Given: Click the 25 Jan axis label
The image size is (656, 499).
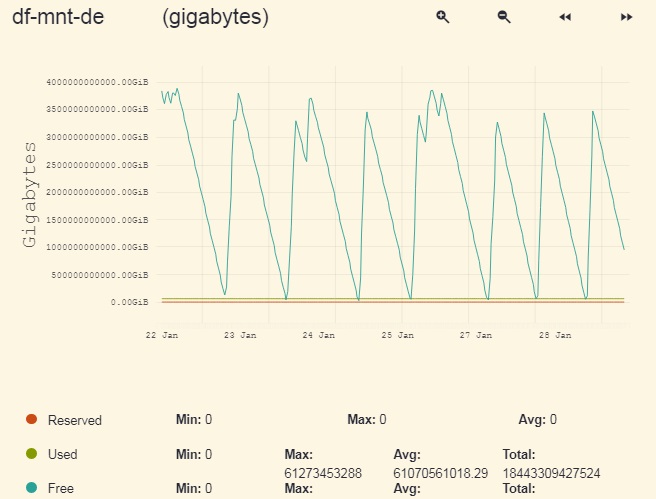Looking at the screenshot, I should coord(397,335).
